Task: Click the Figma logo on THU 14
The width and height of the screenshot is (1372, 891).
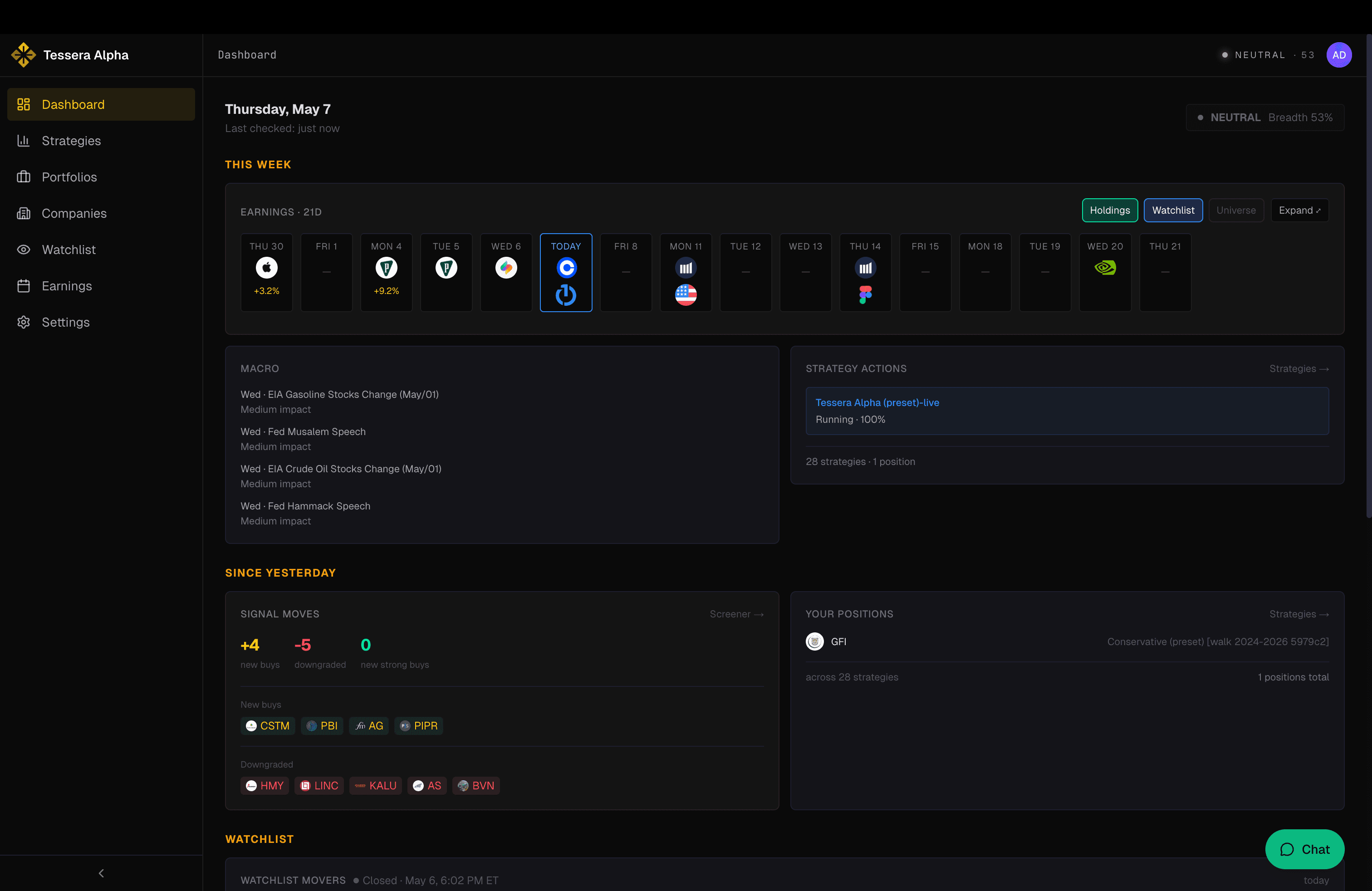Action: pyautogui.click(x=865, y=295)
